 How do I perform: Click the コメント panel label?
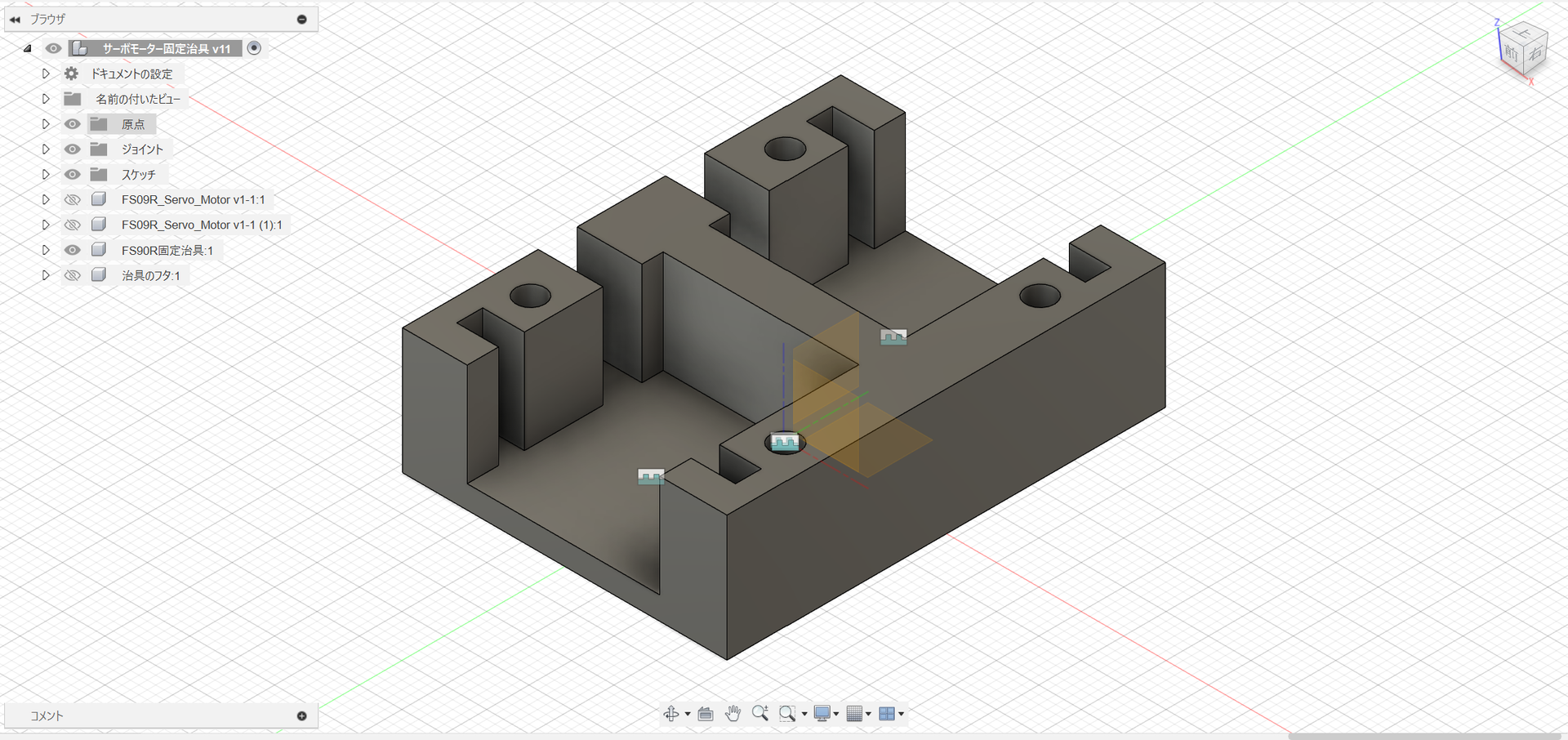[47, 715]
